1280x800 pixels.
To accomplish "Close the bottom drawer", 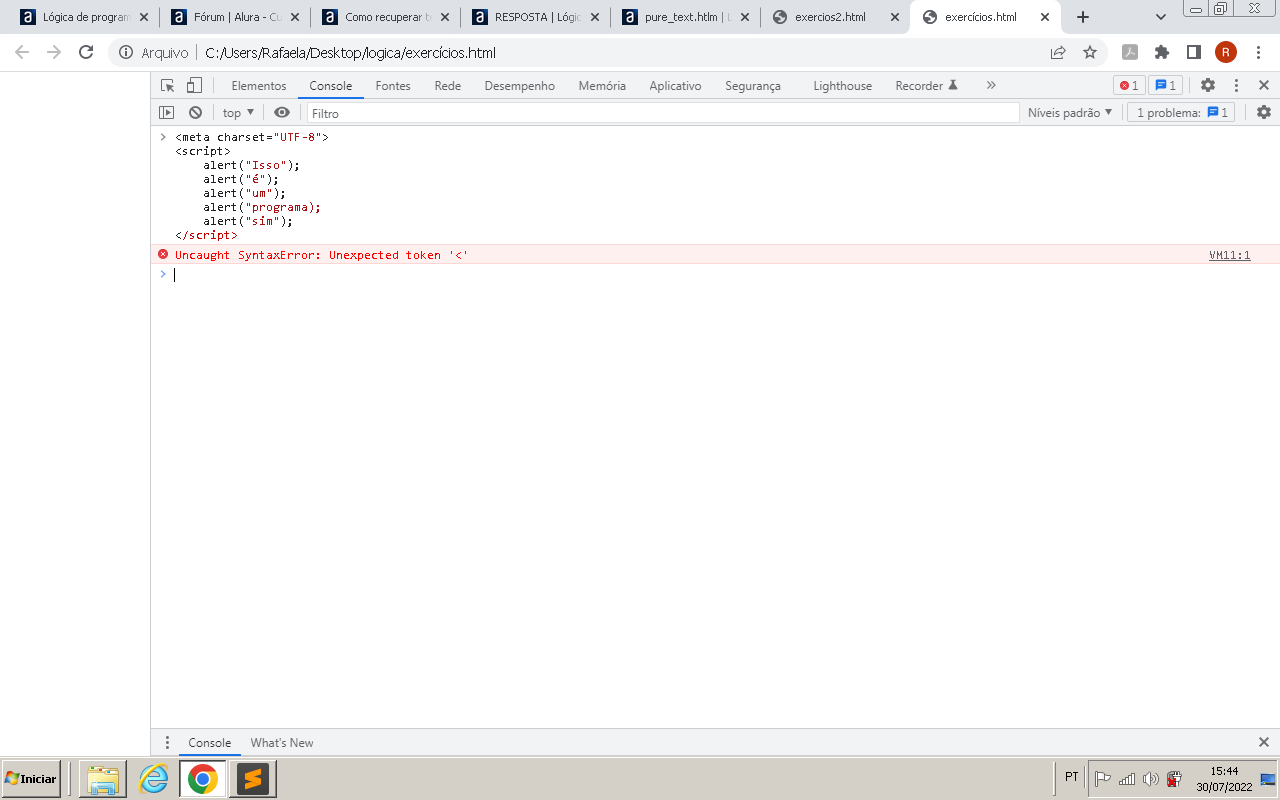I will pos(1264,743).
